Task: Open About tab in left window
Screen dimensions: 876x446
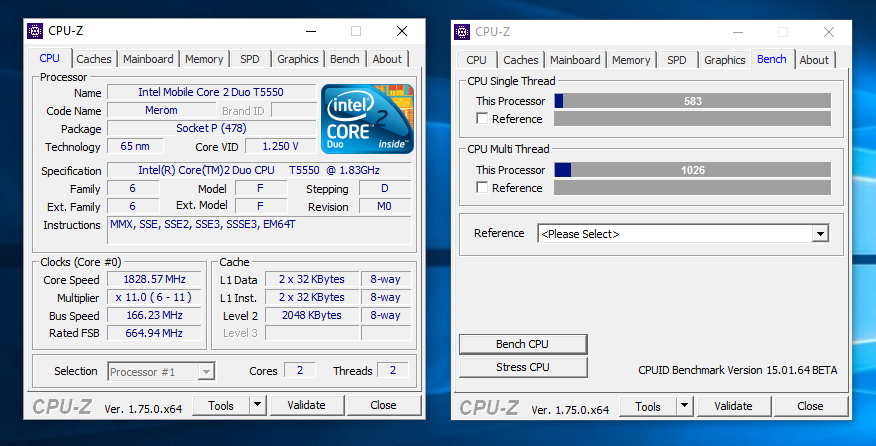Action: pyautogui.click(x=387, y=59)
